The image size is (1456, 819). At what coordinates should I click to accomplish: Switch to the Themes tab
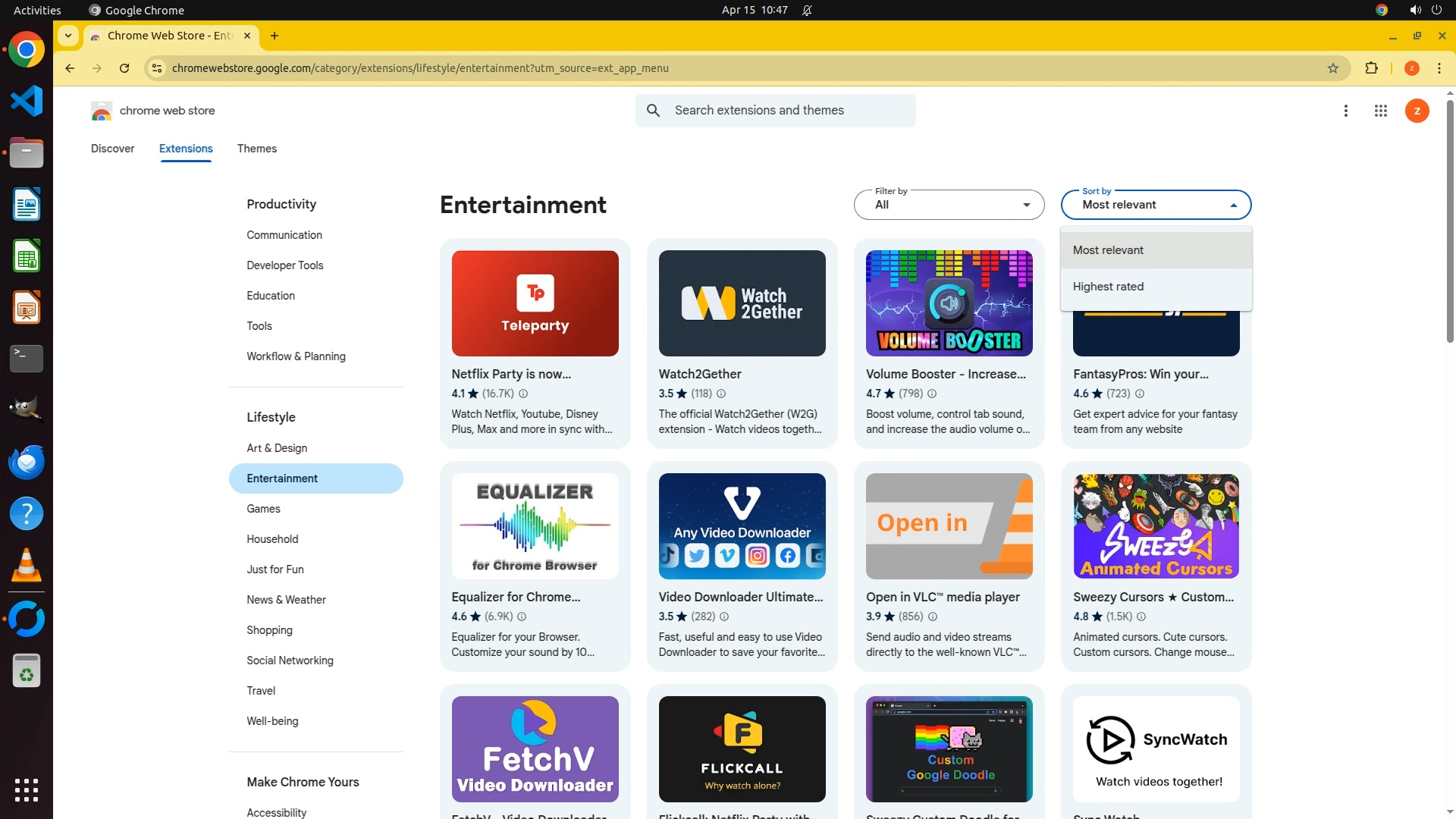click(256, 149)
